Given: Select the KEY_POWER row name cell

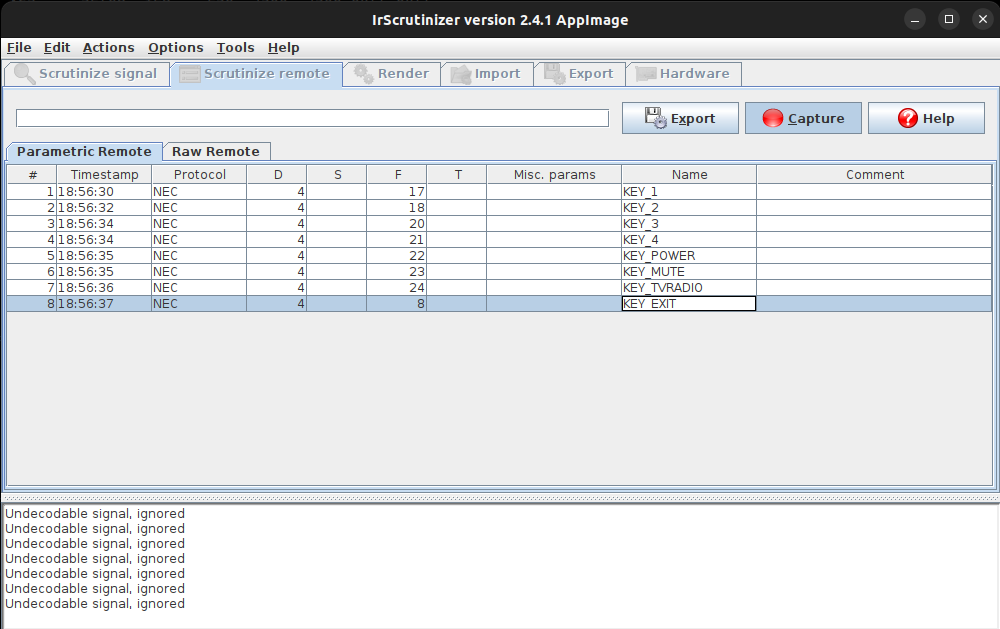Looking at the screenshot, I should coord(688,256).
